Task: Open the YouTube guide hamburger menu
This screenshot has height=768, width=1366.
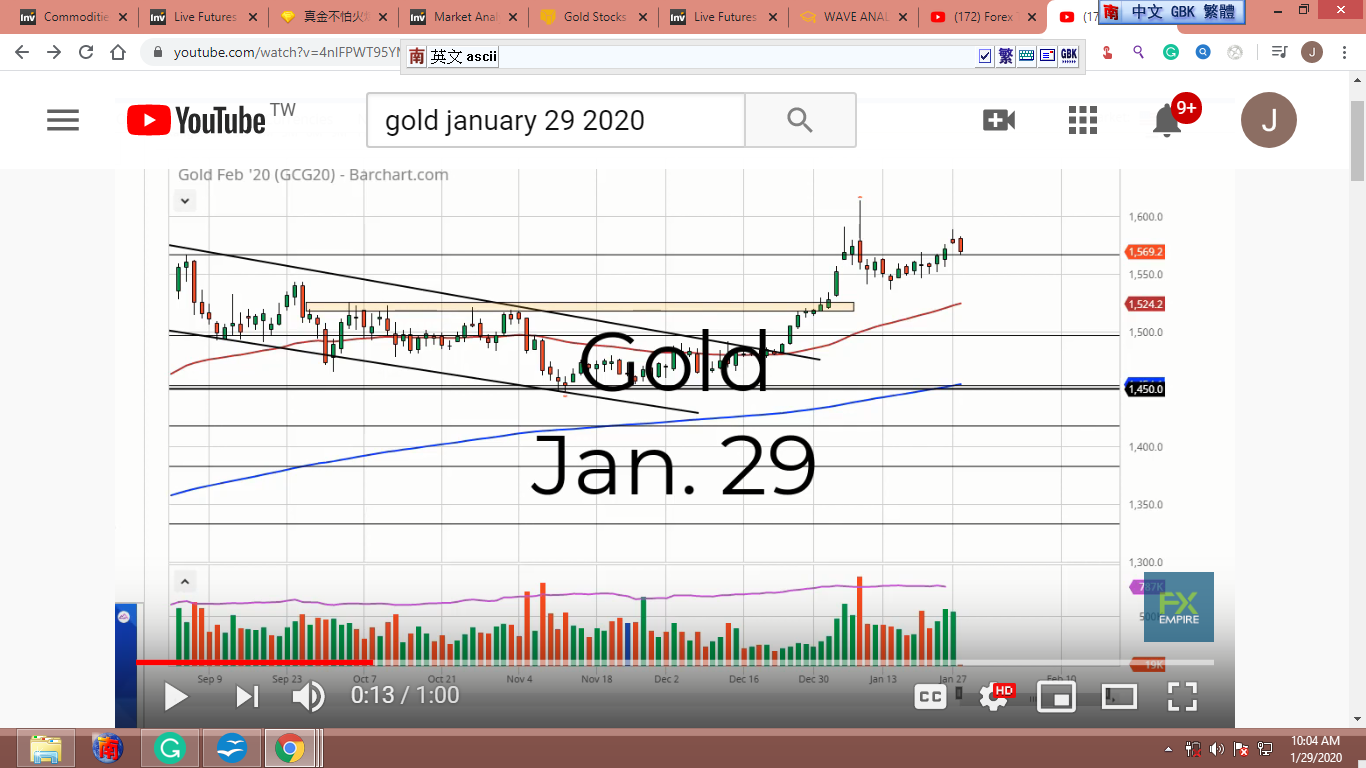Action: (x=62, y=121)
